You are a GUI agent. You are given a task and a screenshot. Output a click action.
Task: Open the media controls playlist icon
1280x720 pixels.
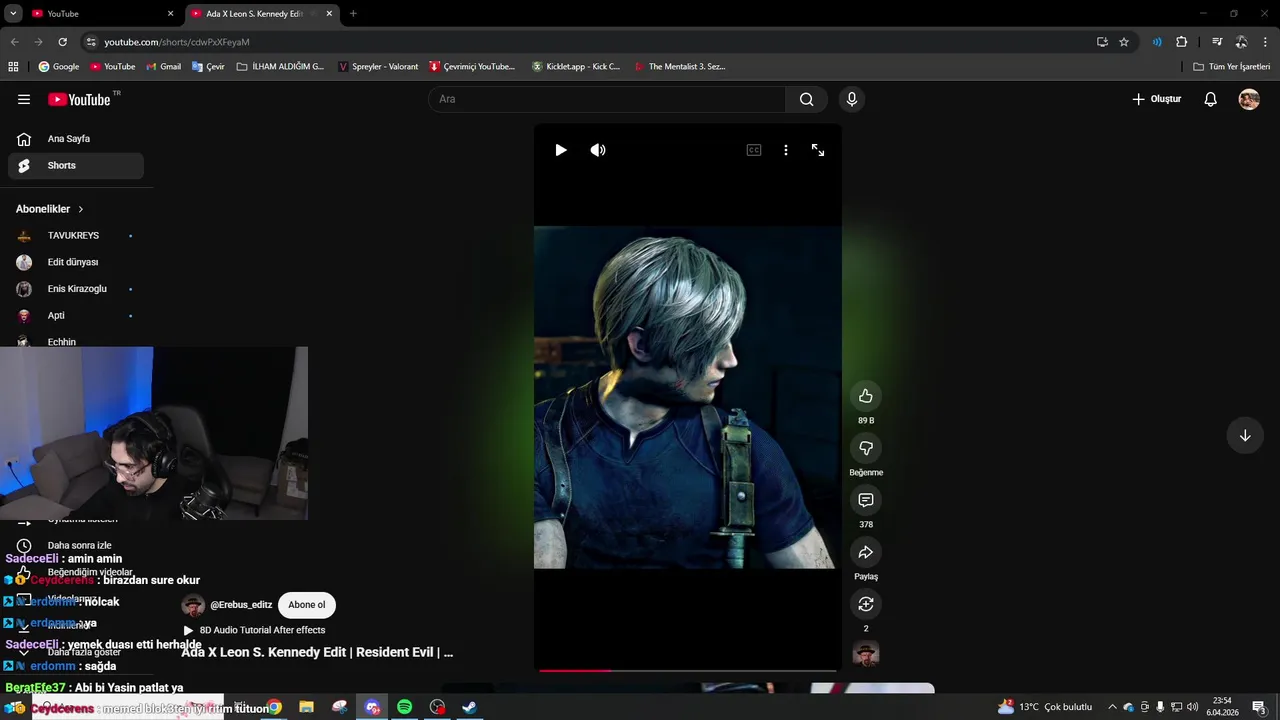point(1217,42)
